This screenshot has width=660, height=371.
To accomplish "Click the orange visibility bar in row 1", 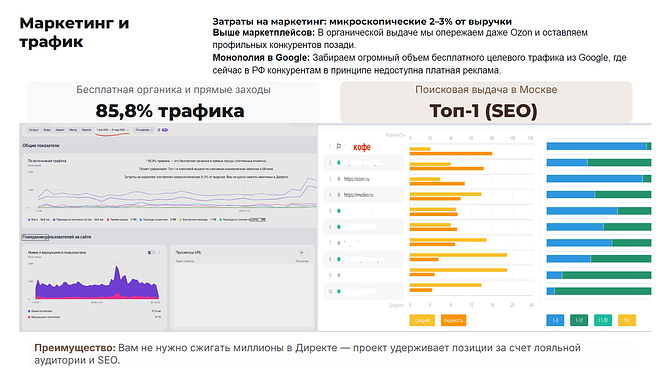I will [451, 154].
